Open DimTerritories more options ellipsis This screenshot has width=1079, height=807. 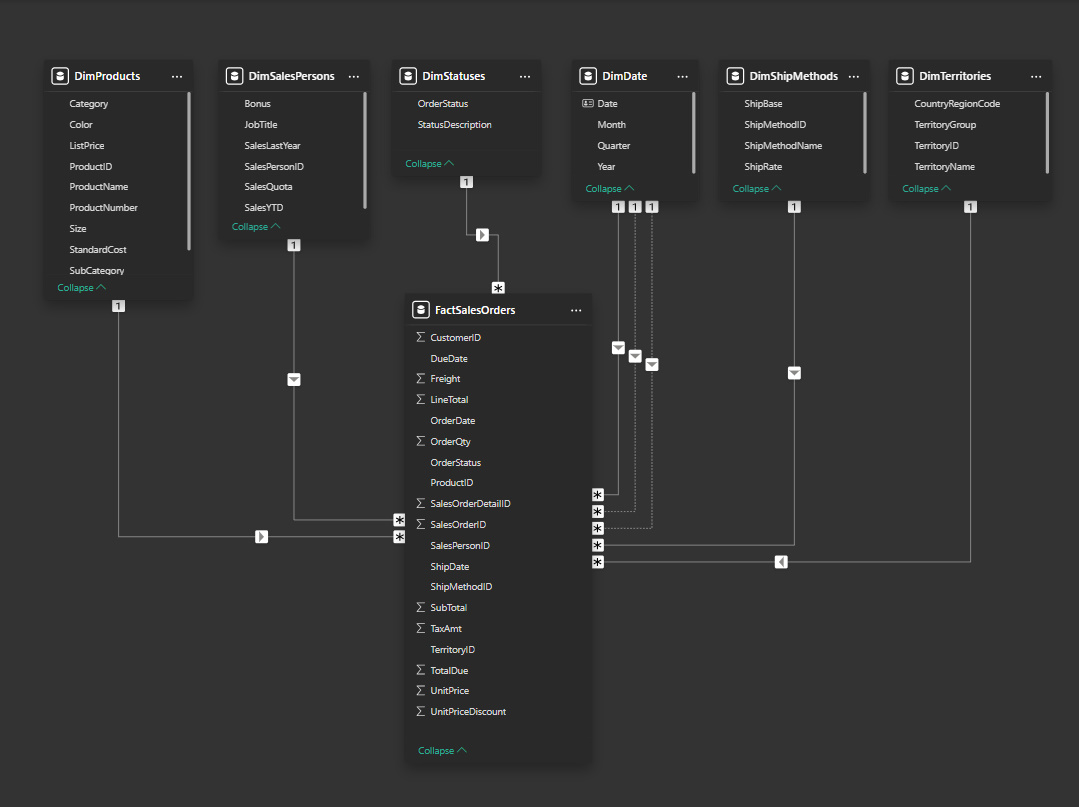1036,76
